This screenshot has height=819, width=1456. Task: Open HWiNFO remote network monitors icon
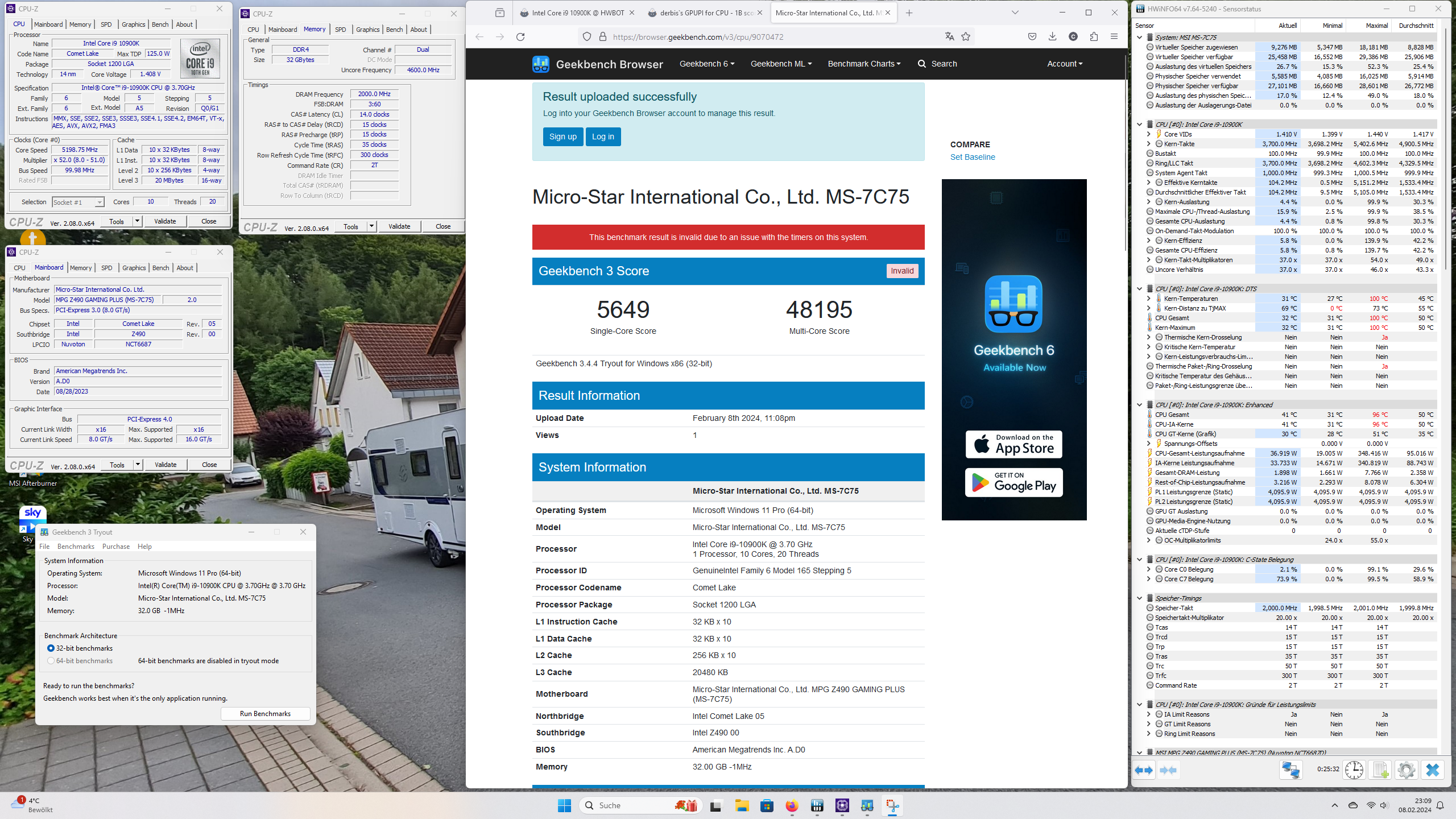click(x=1290, y=770)
